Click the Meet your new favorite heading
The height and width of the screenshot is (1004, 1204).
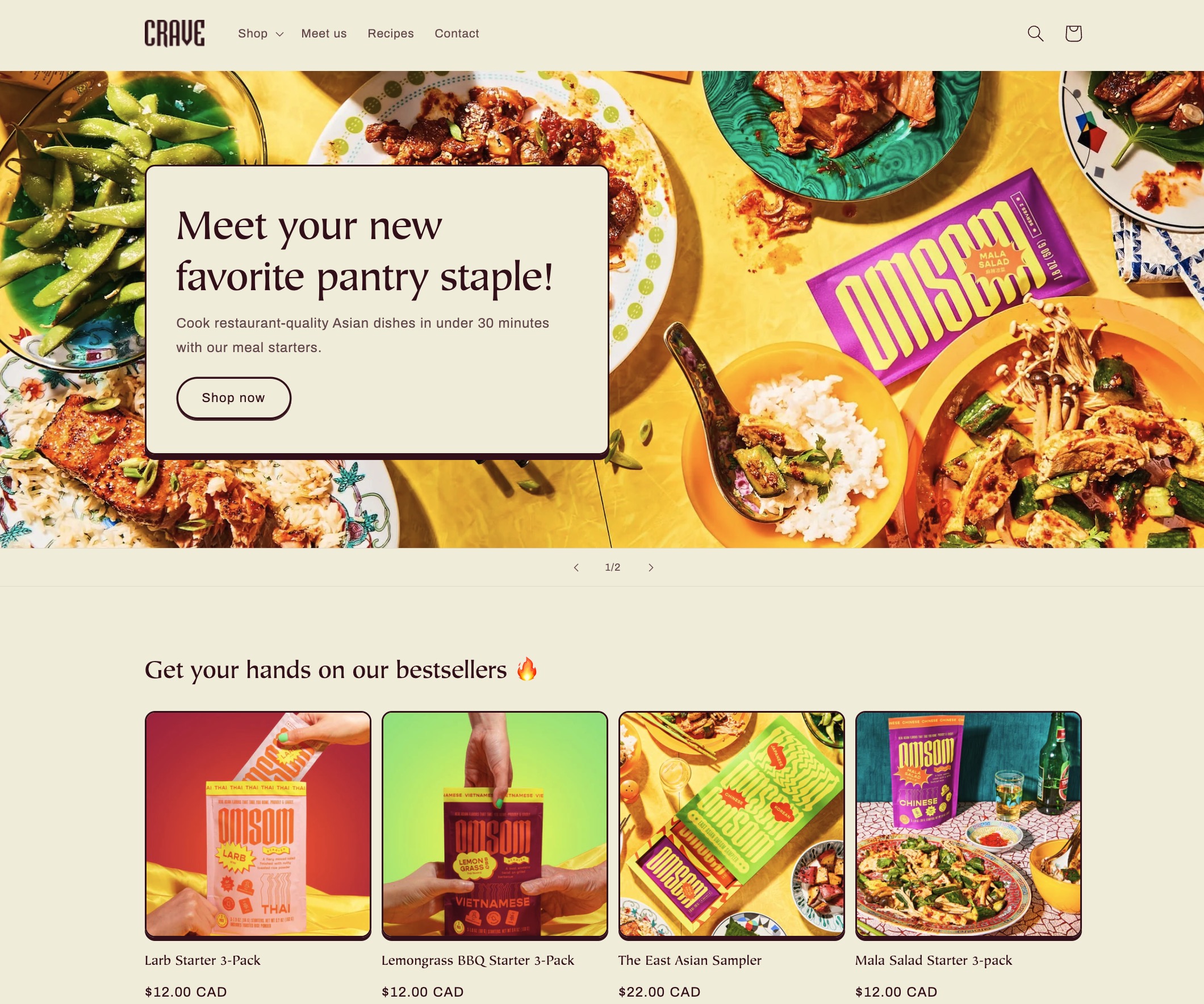pos(365,251)
